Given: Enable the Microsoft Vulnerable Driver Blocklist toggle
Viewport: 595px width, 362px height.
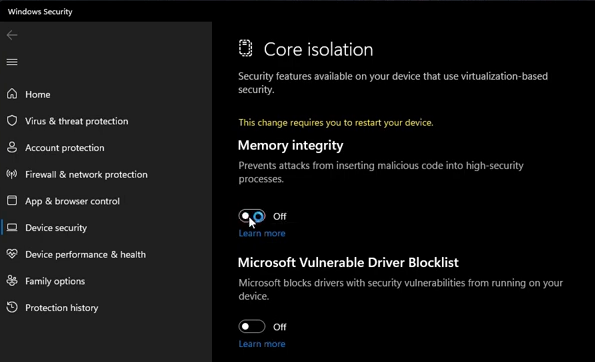Looking at the screenshot, I should pyautogui.click(x=252, y=326).
